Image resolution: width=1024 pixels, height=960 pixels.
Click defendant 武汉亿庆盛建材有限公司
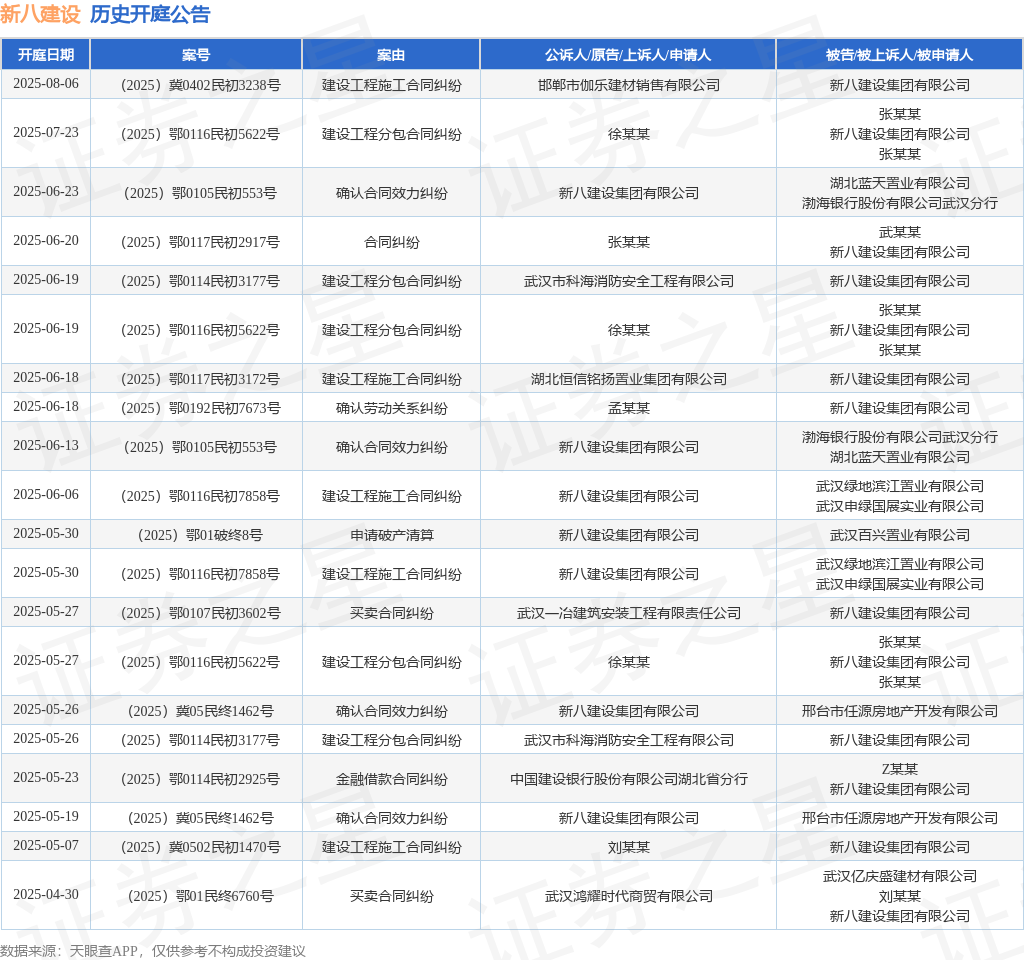[899, 876]
